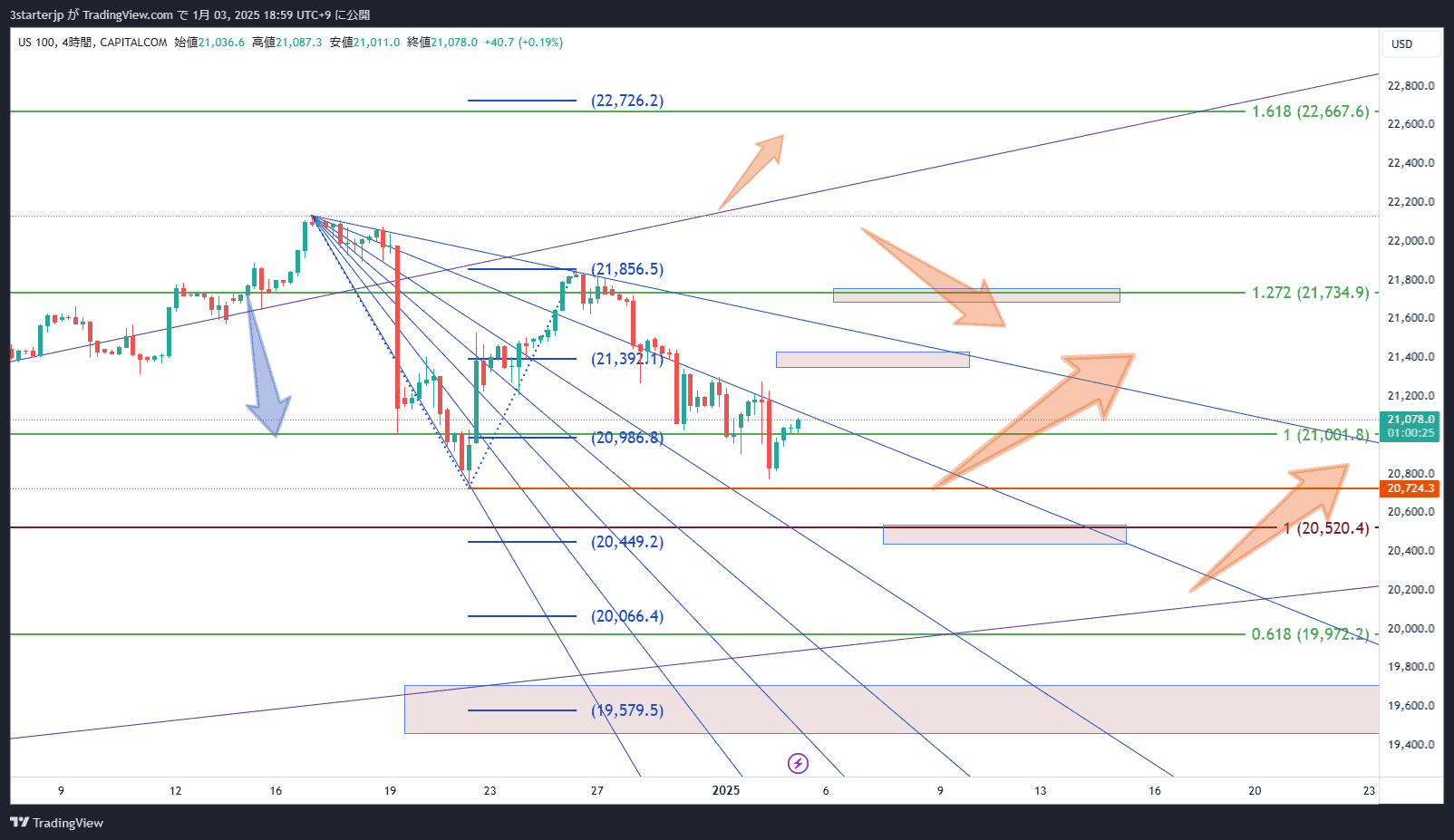The height and width of the screenshot is (840, 1454).
Task: Click the US 100 symbol title
Action: [37, 43]
